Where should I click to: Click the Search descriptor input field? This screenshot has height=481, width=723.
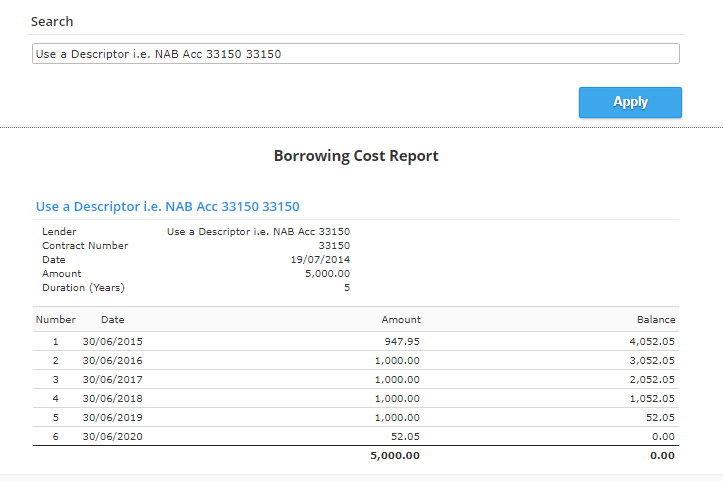click(356, 53)
